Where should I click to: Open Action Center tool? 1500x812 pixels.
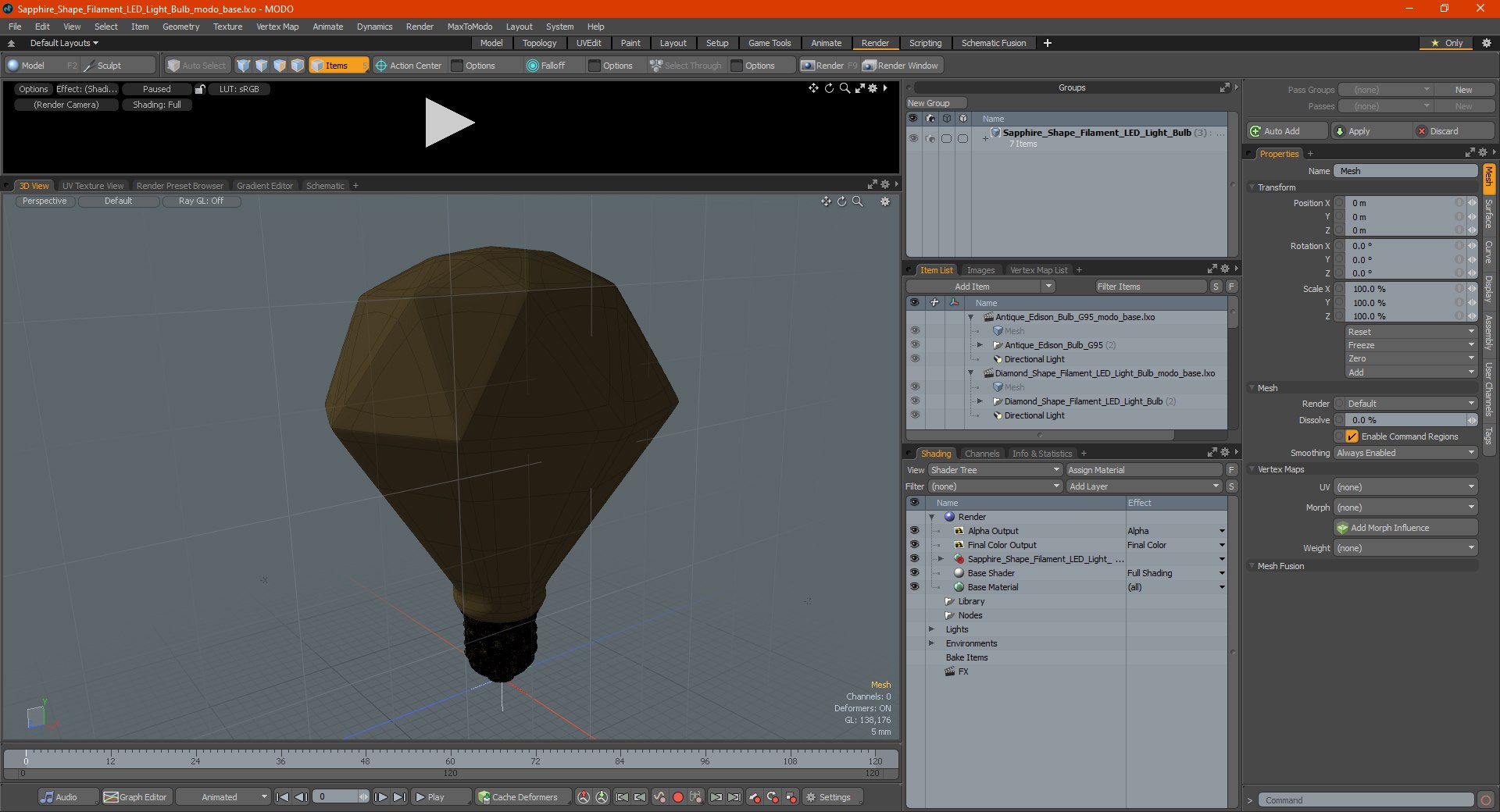click(409, 66)
